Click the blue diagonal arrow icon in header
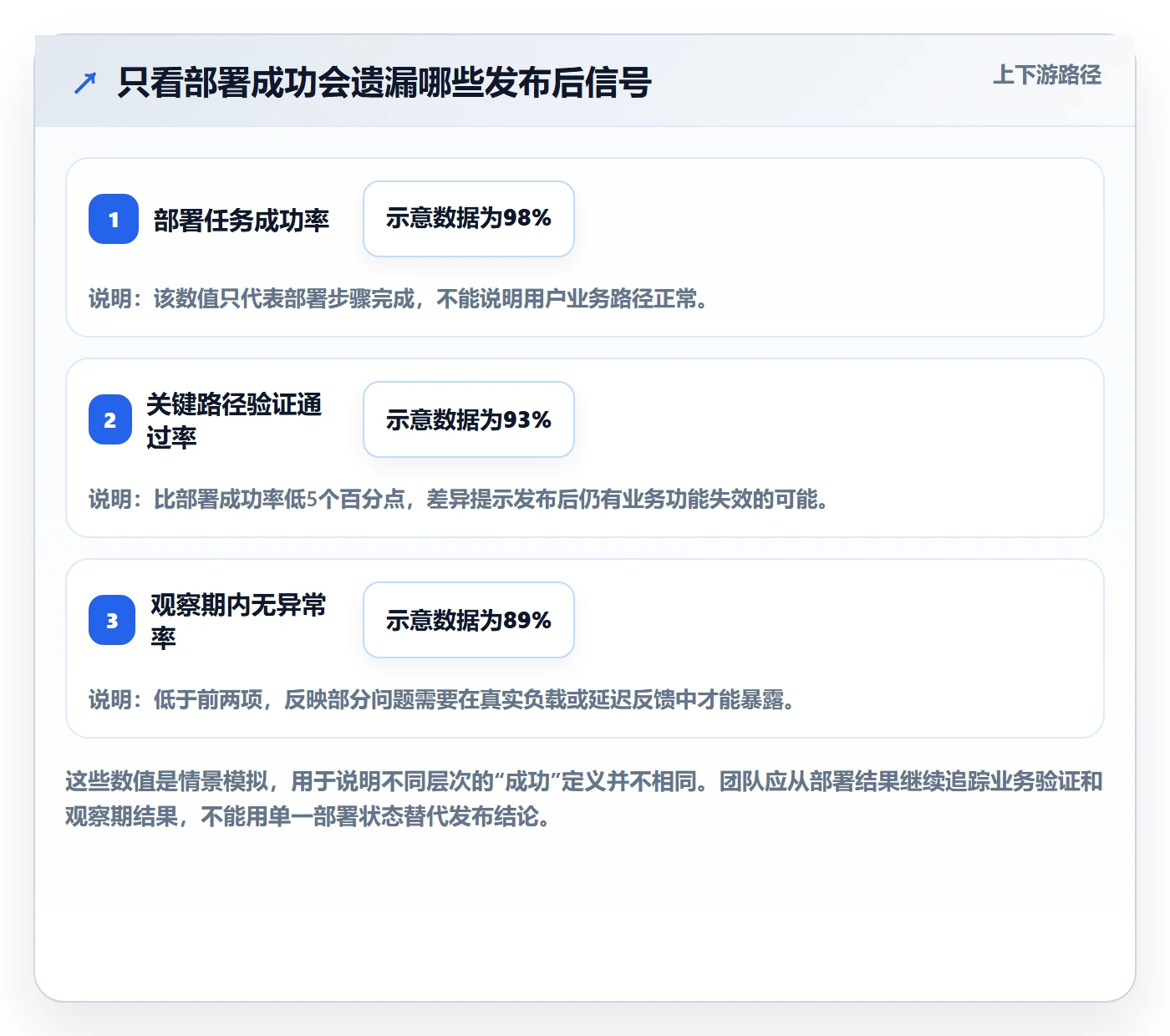 pyautogui.click(x=85, y=83)
